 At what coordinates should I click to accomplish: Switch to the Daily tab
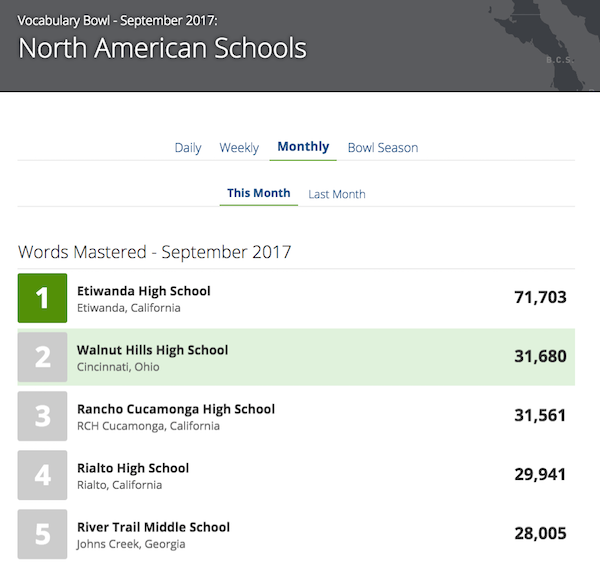(x=188, y=148)
